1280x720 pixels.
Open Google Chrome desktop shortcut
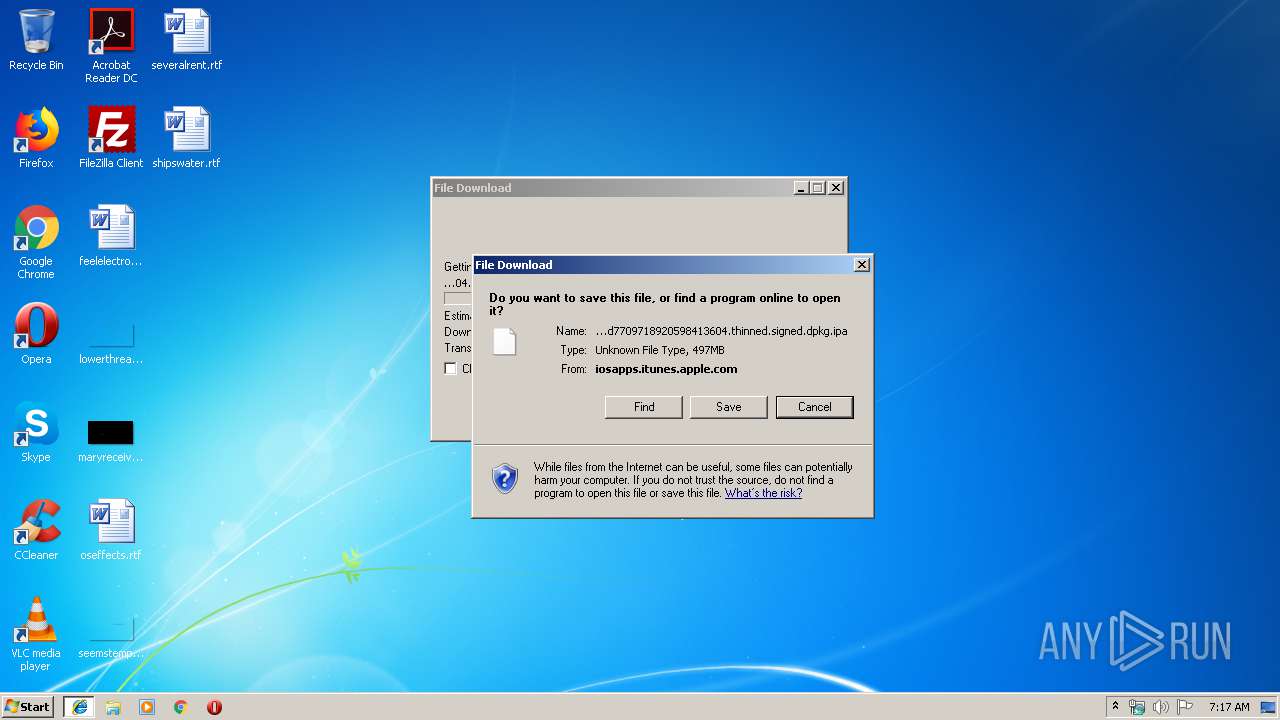click(x=36, y=242)
